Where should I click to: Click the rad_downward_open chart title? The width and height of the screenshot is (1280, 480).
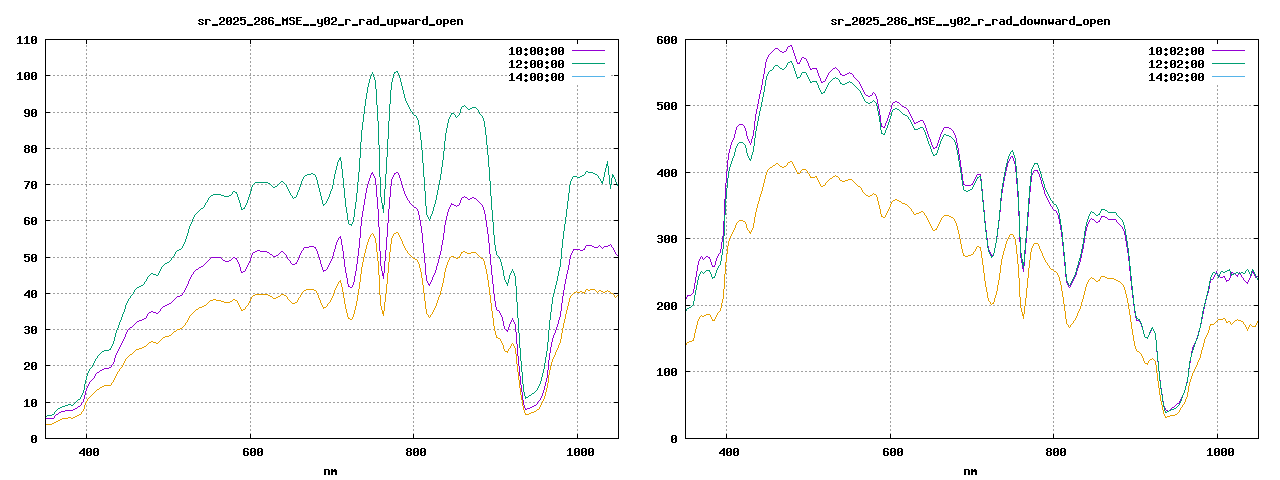(x=970, y=21)
